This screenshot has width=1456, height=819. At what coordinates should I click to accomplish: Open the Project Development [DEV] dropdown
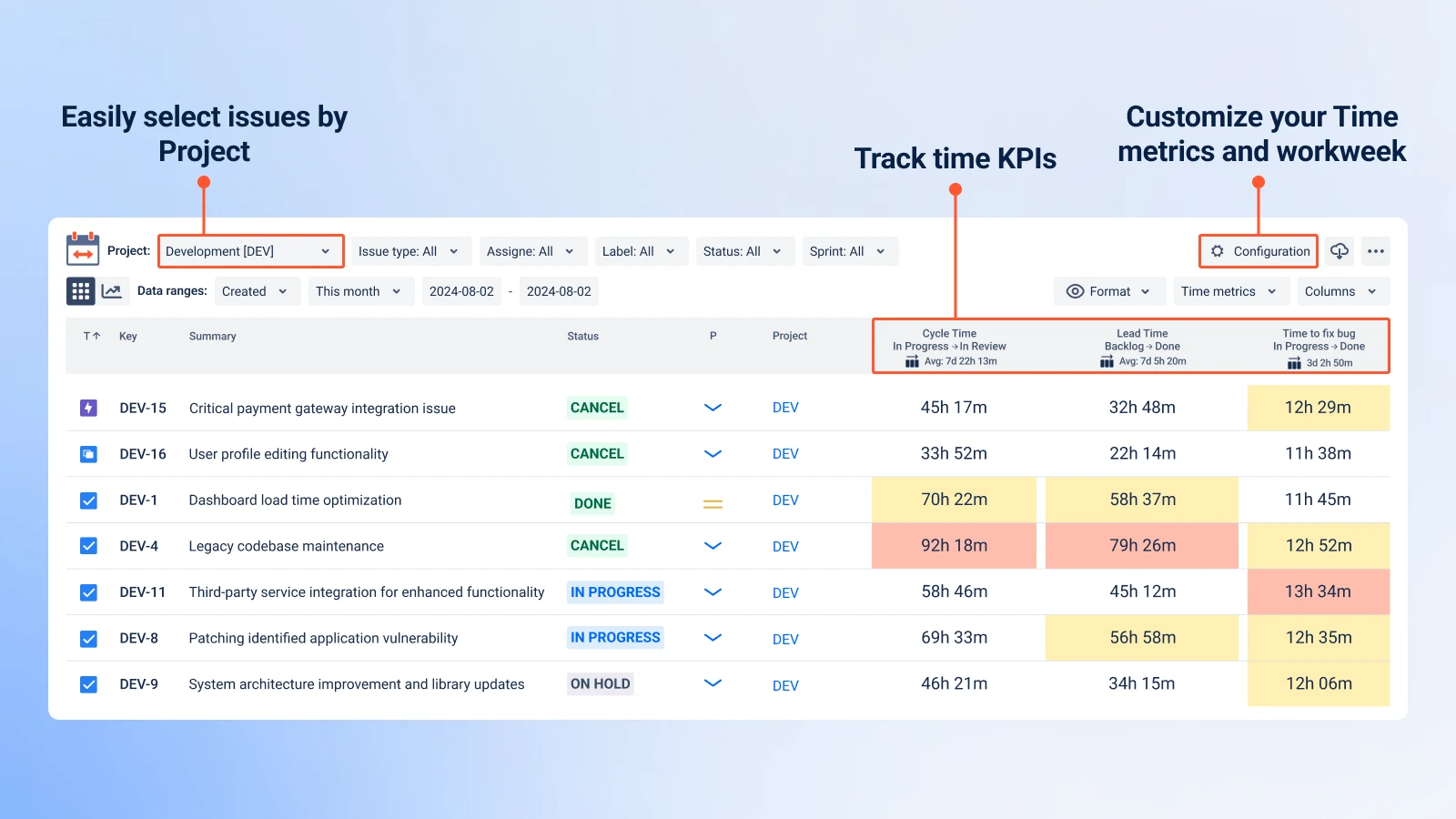[x=250, y=251]
